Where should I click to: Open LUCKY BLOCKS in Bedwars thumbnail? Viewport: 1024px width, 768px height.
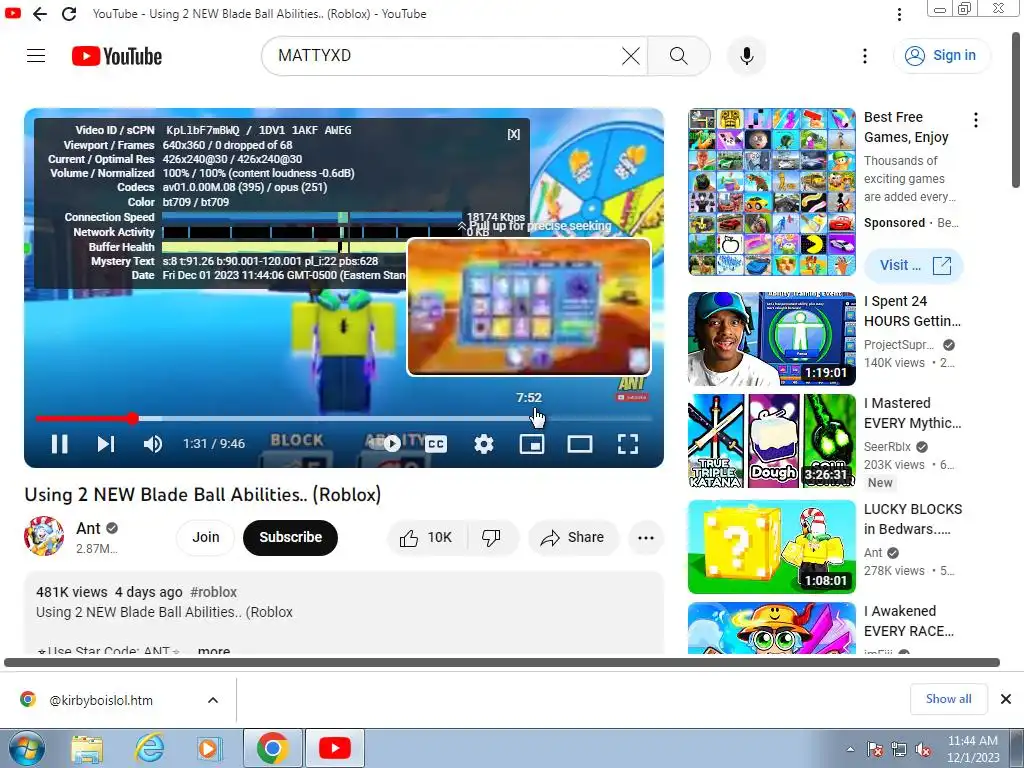(772, 547)
